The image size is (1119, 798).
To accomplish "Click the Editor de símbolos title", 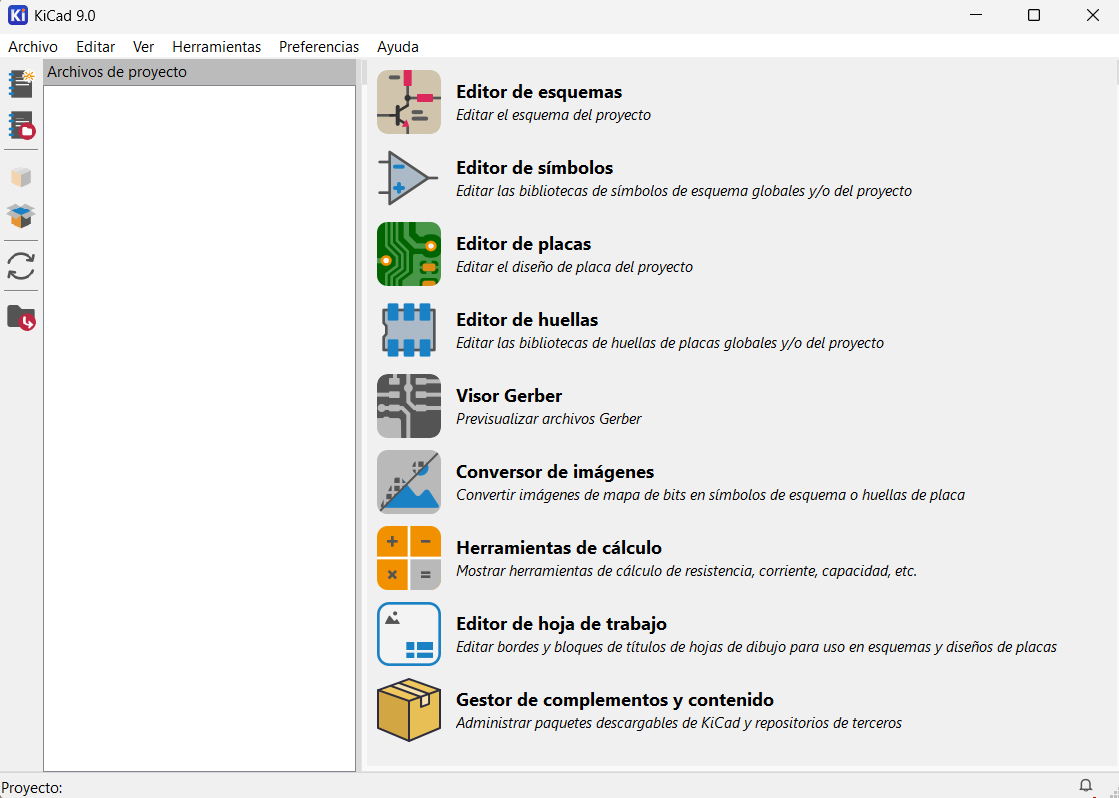I will point(535,168).
